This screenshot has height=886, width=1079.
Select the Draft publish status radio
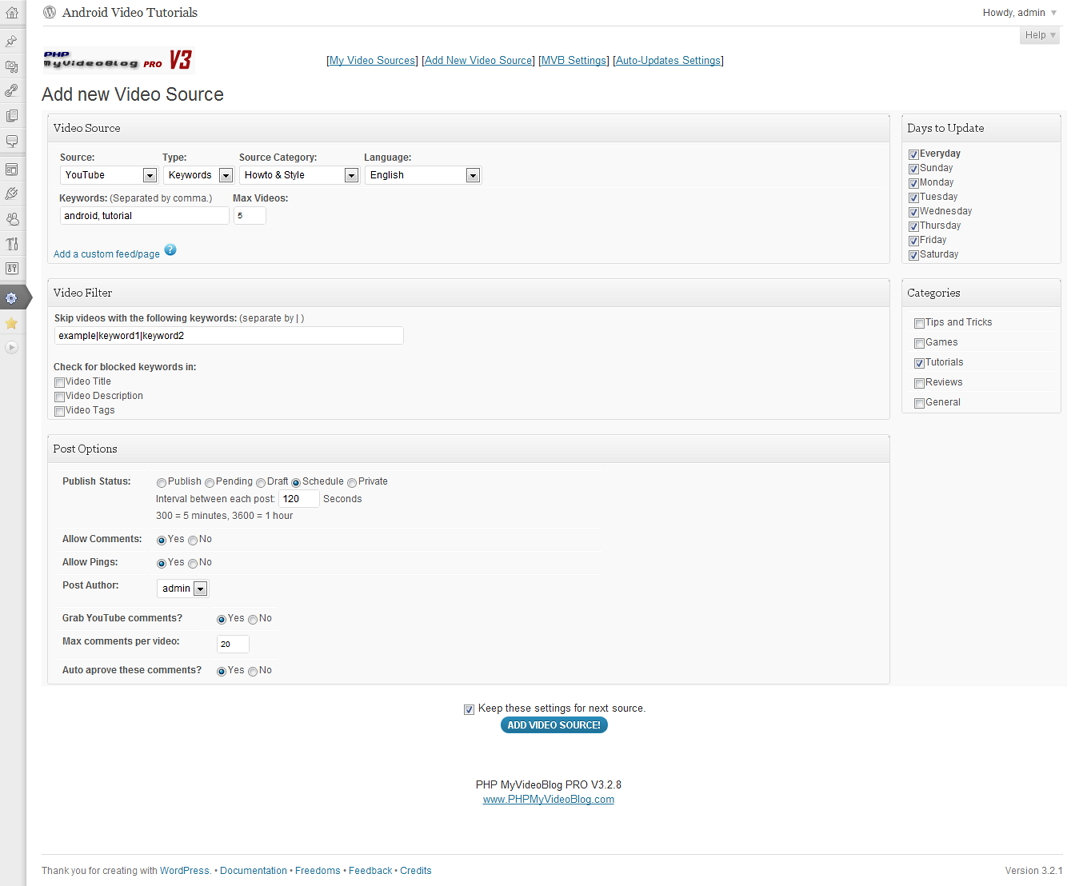click(261, 482)
